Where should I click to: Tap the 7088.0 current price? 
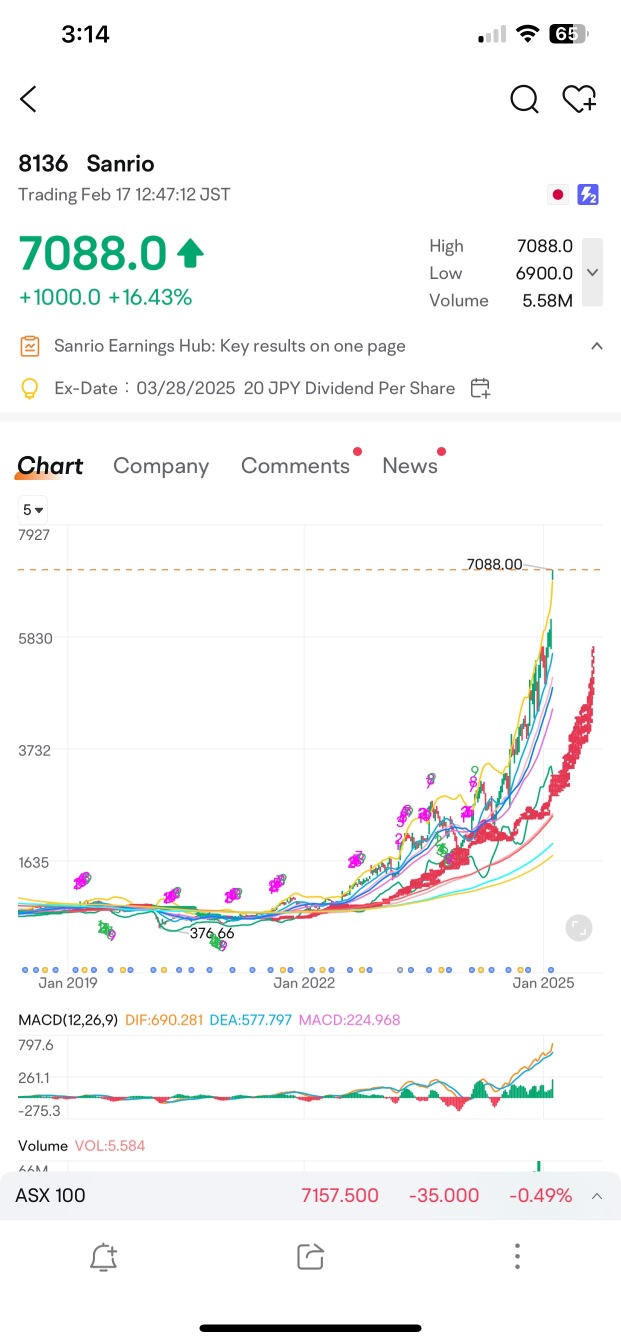(x=92, y=254)
